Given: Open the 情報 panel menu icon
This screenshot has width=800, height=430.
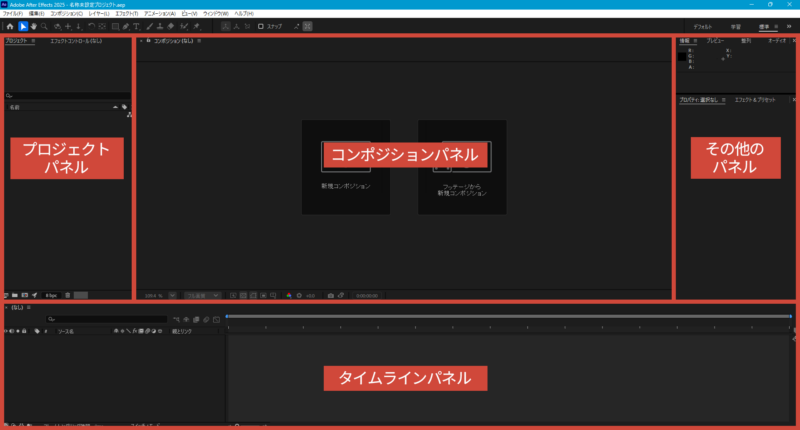Looking at the screenshot, I should (695, 41).
